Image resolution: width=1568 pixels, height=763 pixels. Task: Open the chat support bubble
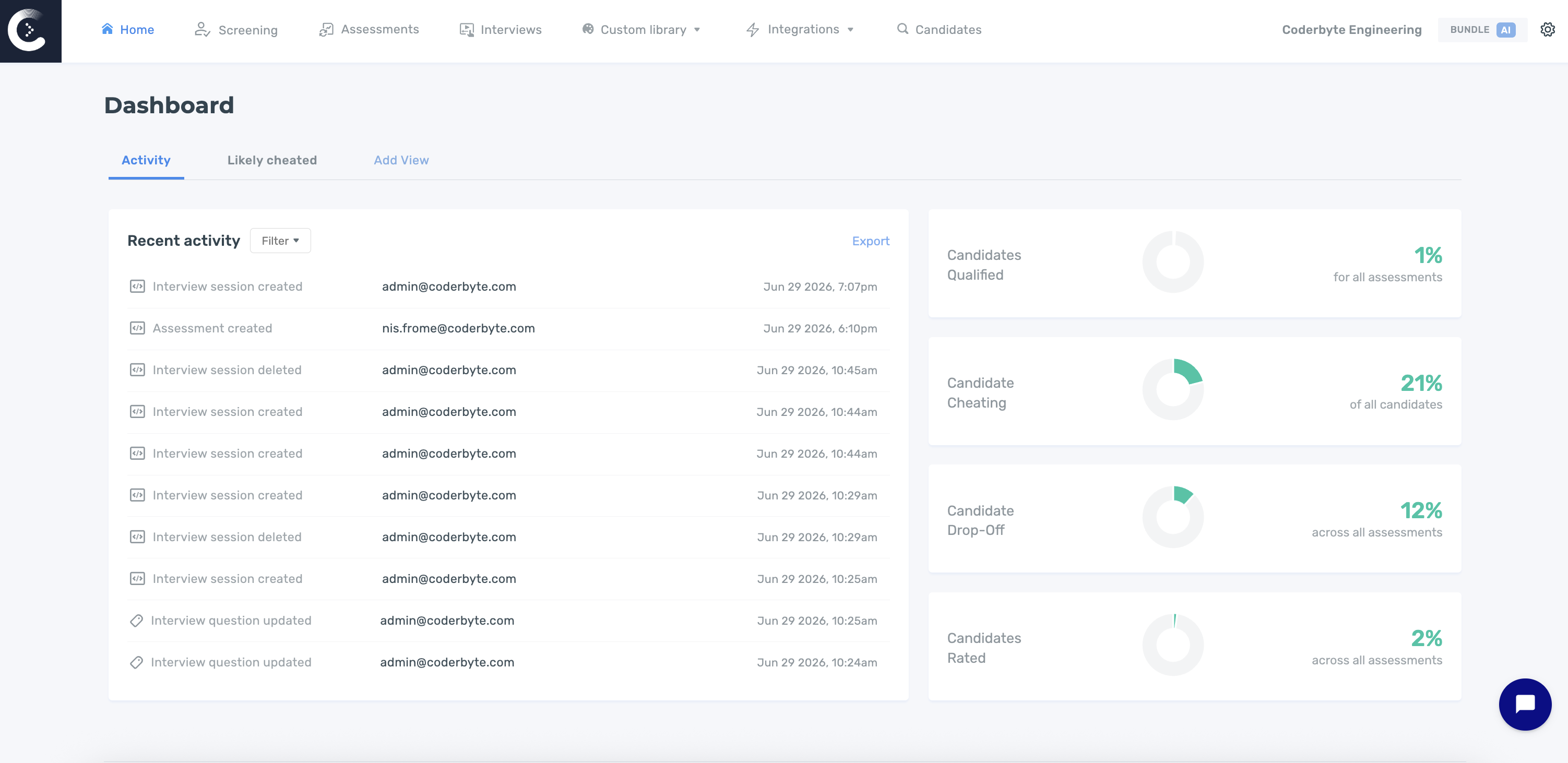click(1525, 704)
